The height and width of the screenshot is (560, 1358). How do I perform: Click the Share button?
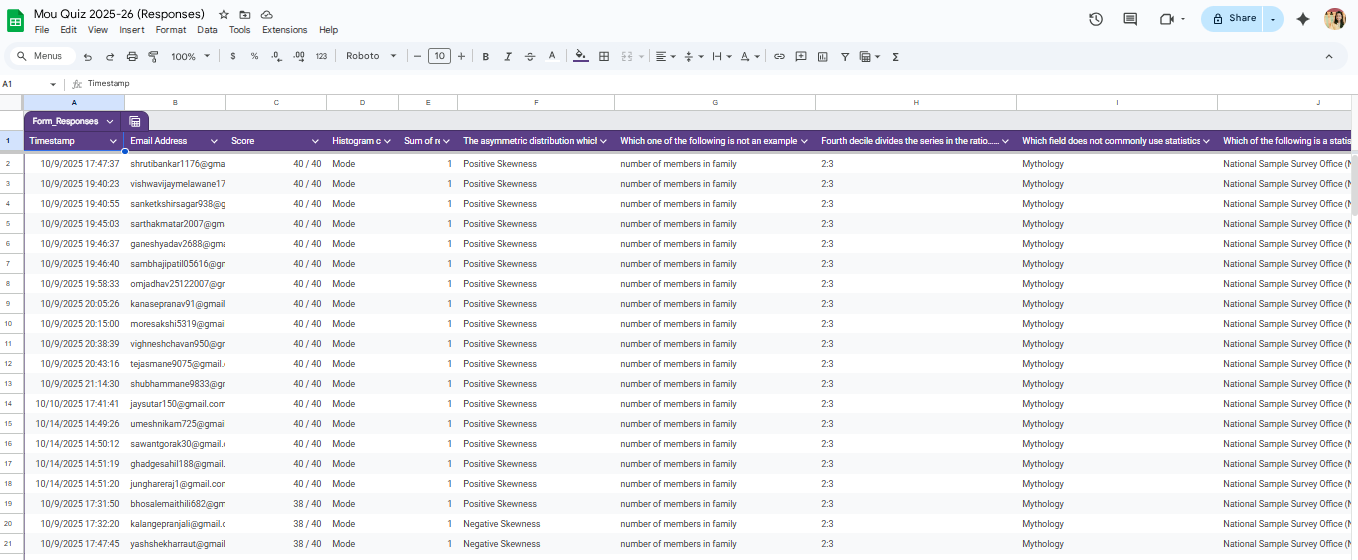(1233, 19)
